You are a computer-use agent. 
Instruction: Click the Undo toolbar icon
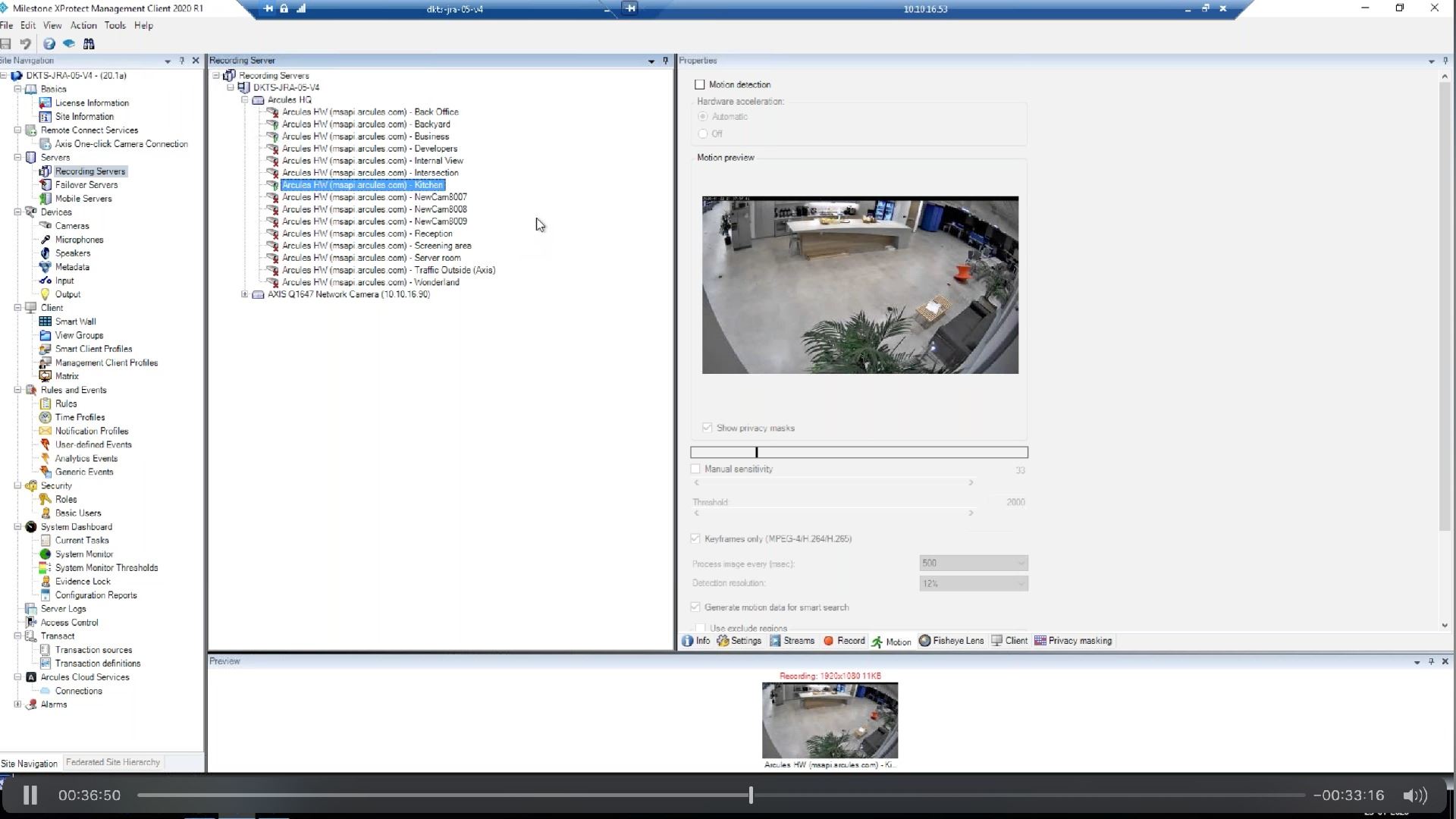coord(26,44)
